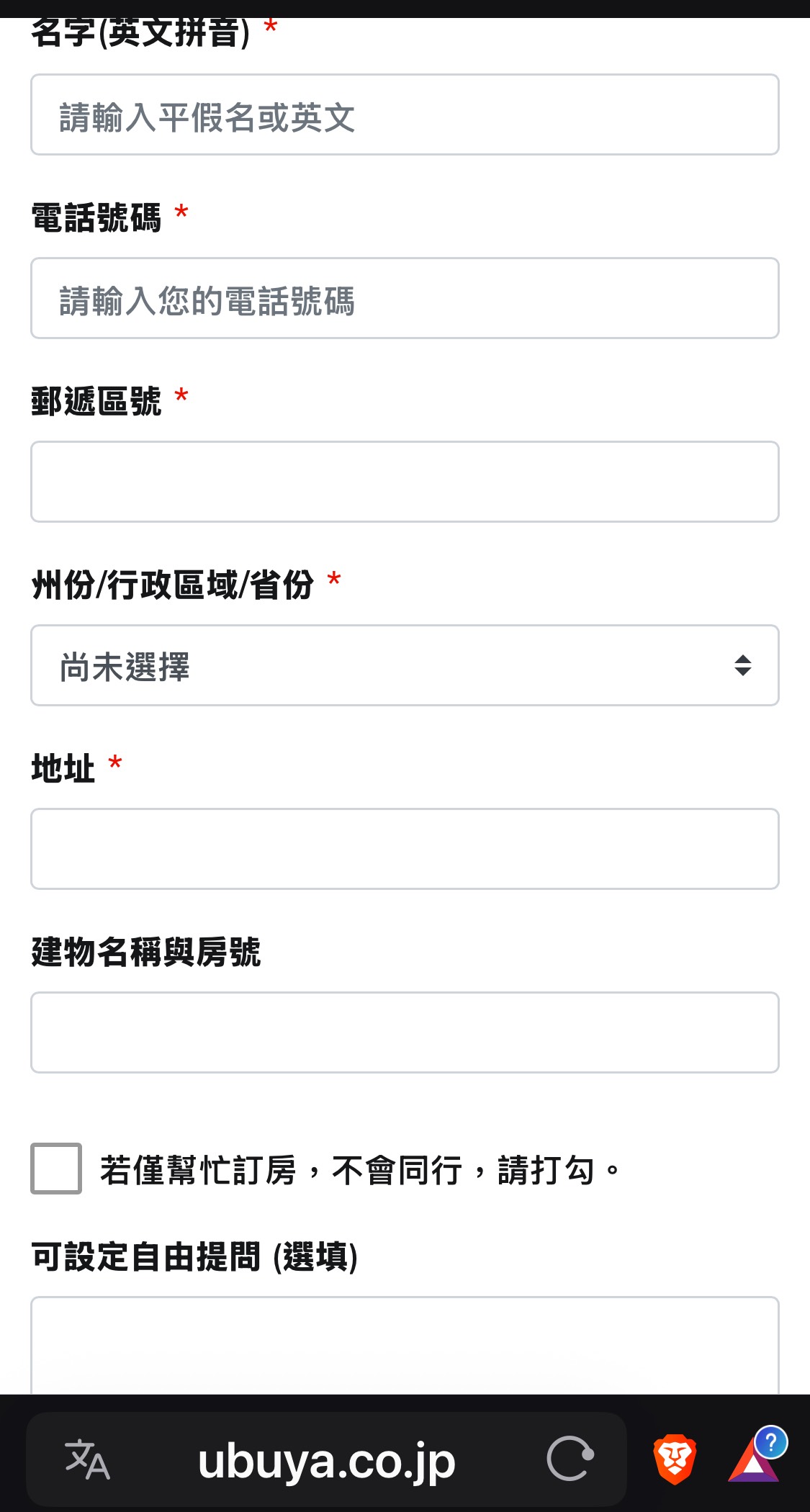Screen dimensions: 810x1512
Task: Open the Brave Rewards triangle icon
Action: 752,1463
